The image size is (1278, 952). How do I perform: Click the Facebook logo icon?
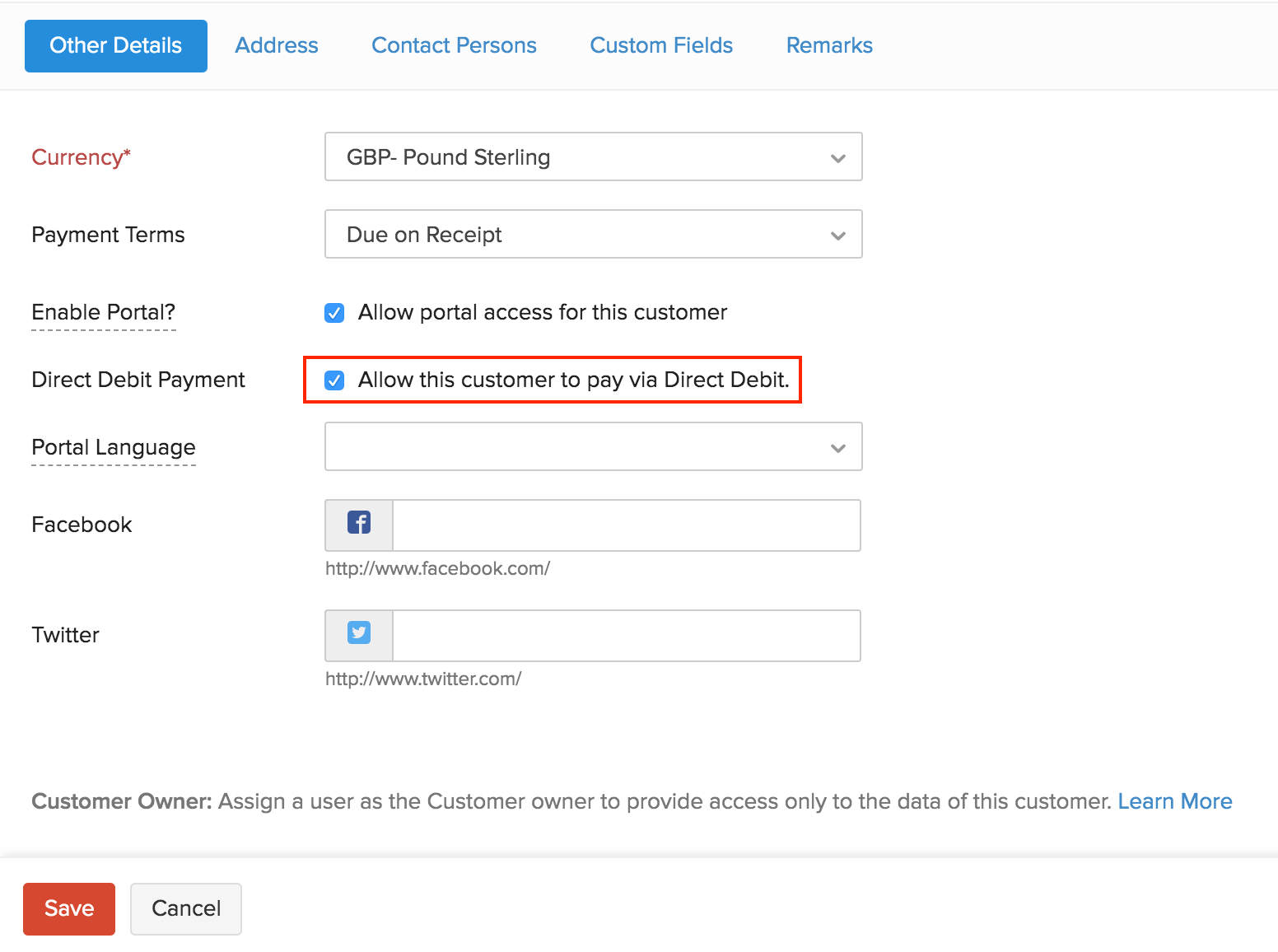pyautogui.click(x=359, y=523)
